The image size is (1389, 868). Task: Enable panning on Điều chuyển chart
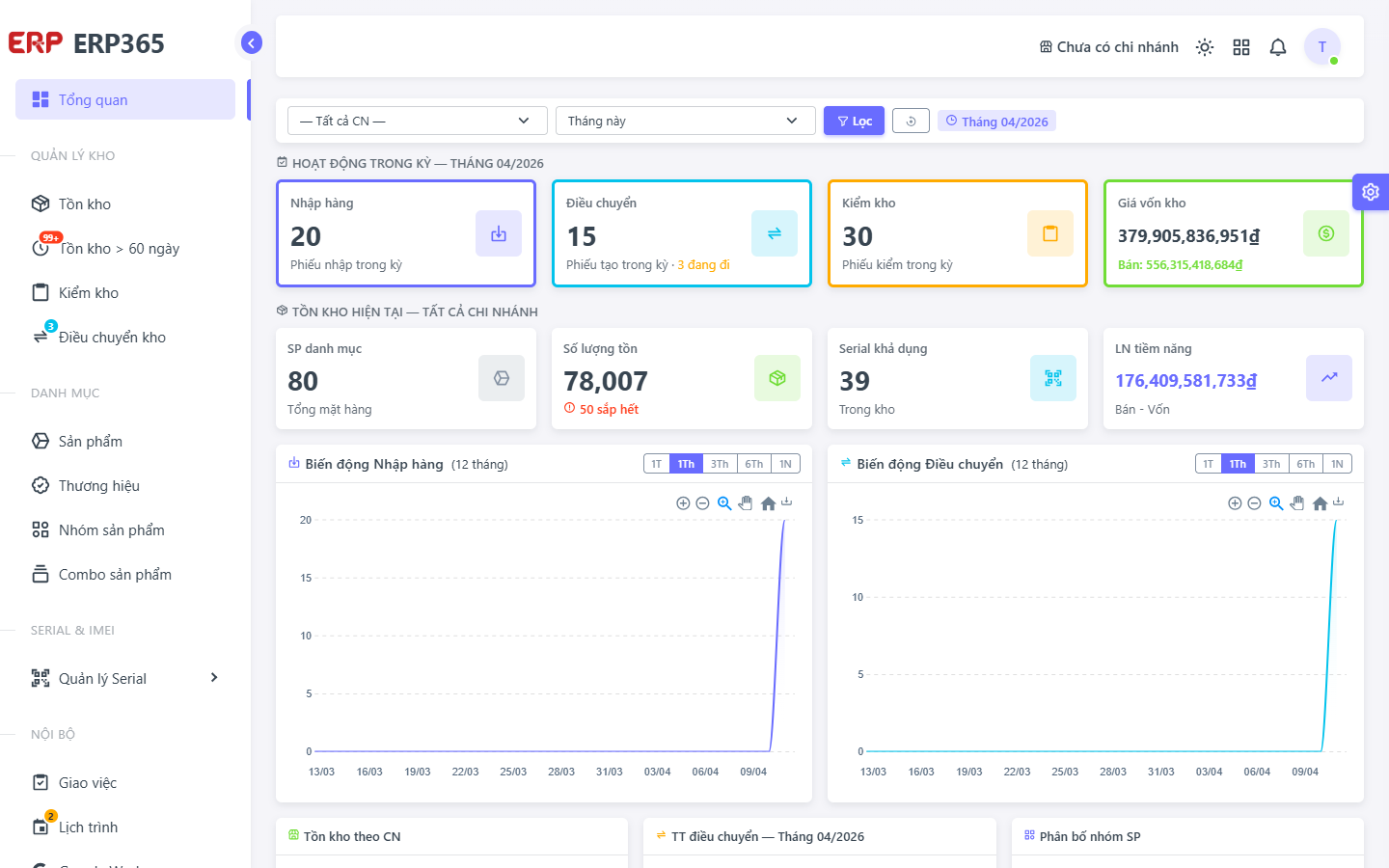[x=1297, y=503]
